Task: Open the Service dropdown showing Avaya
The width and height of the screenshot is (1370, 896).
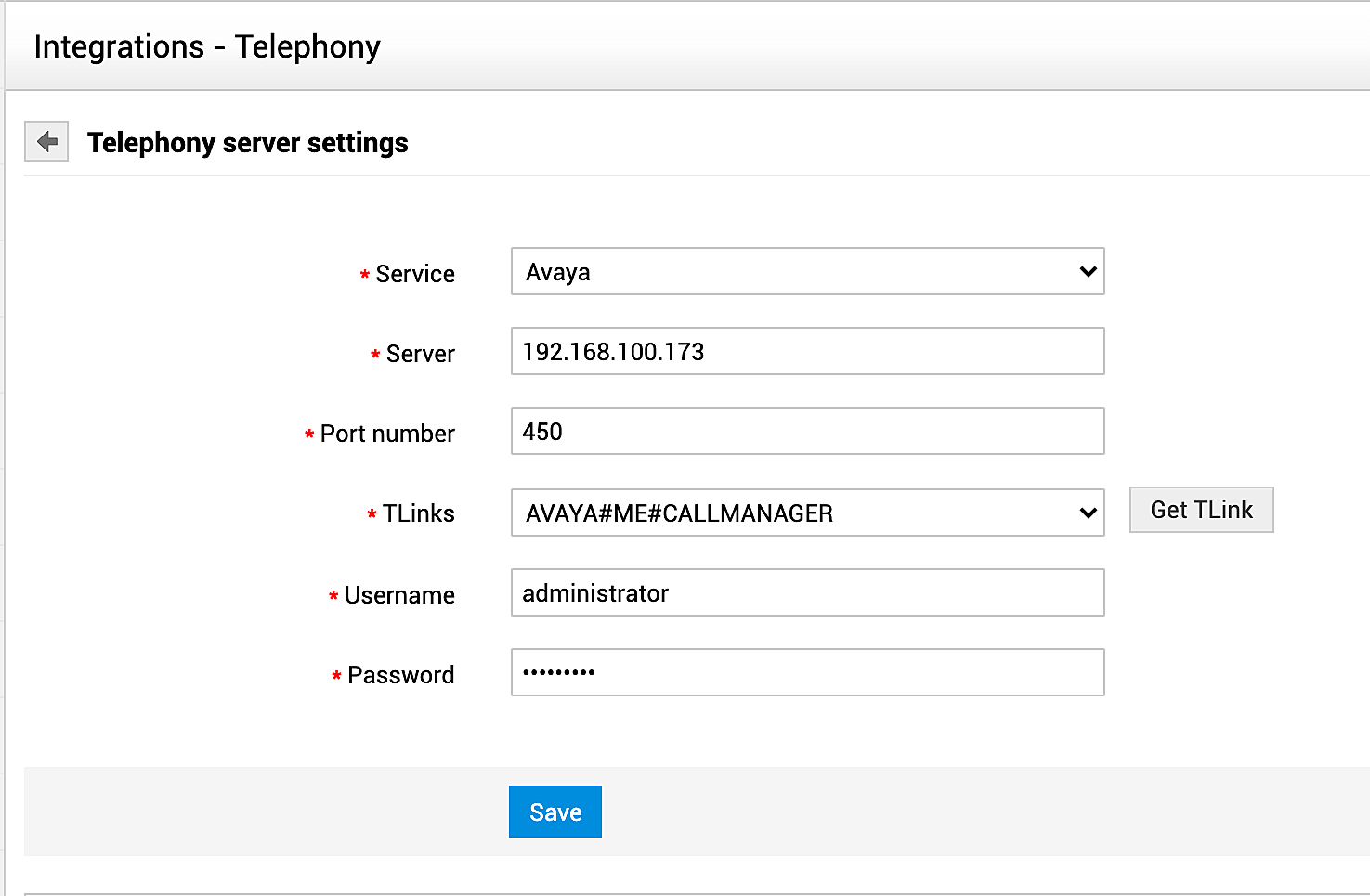Action: tap(789, 272)
